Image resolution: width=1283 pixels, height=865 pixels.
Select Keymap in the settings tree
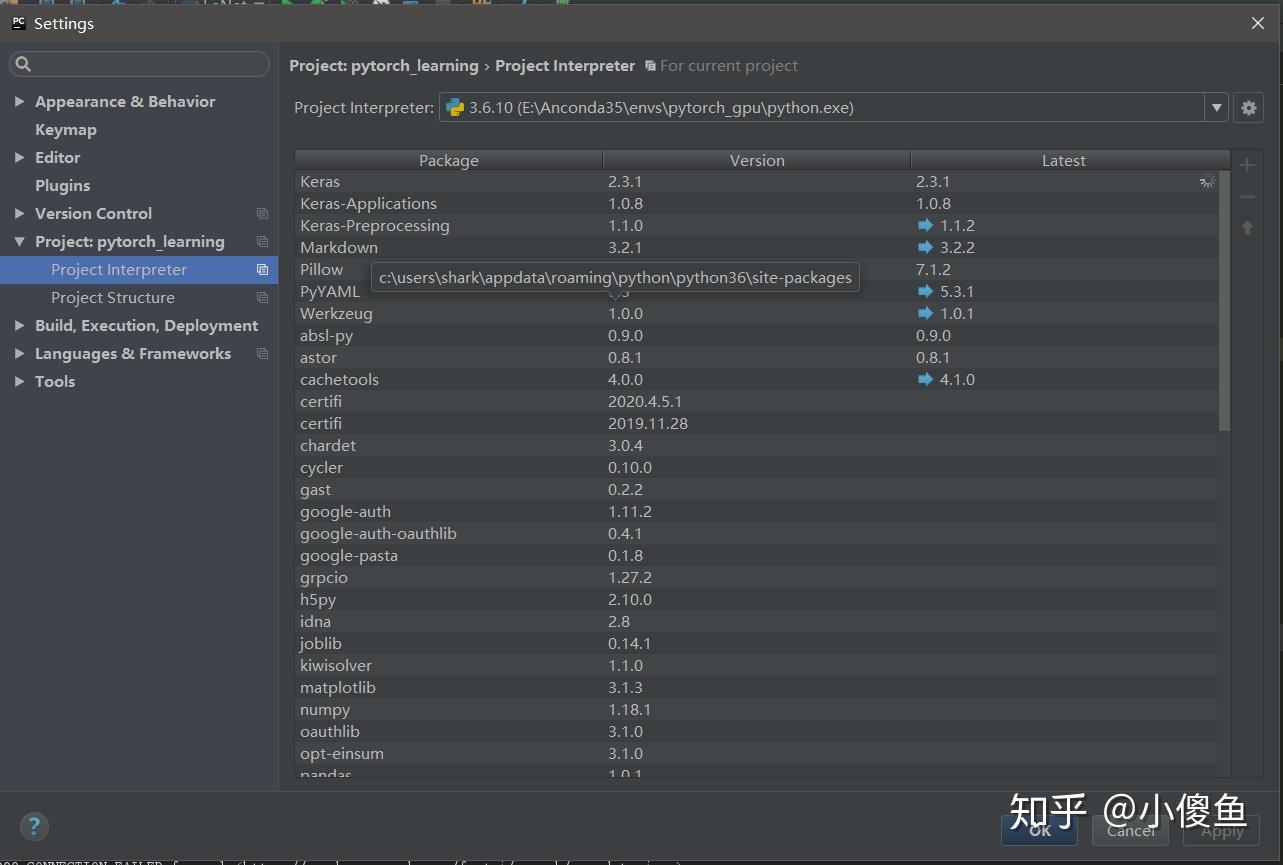[66, 130]
